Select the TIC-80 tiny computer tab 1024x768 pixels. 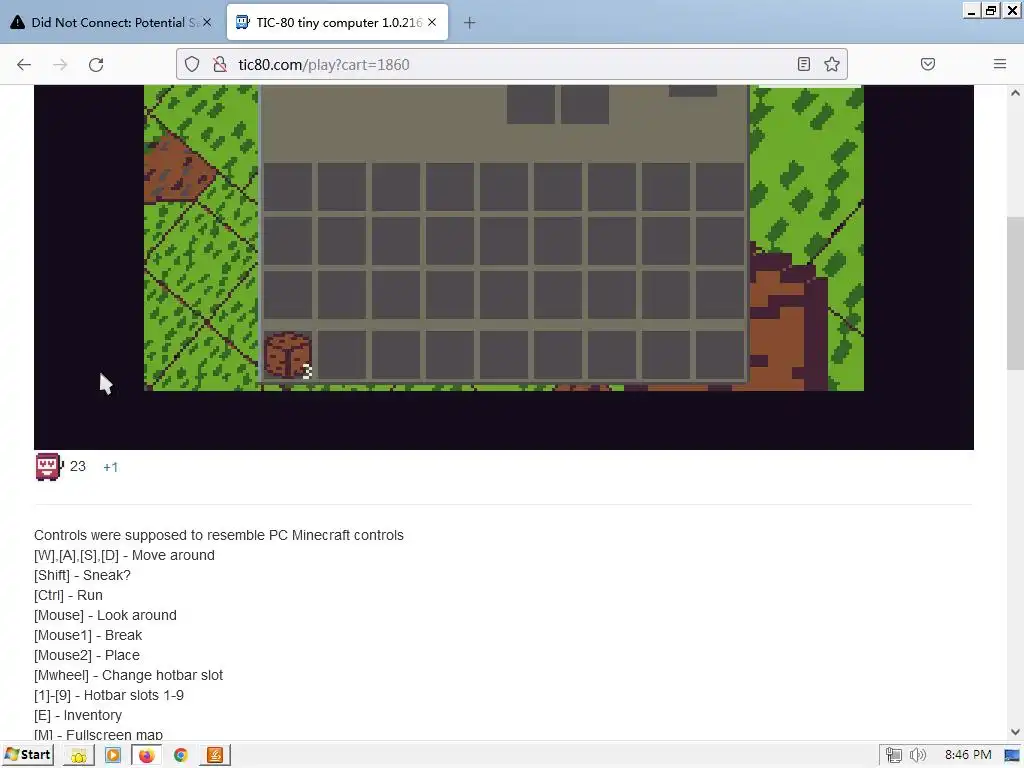point(338,22)
